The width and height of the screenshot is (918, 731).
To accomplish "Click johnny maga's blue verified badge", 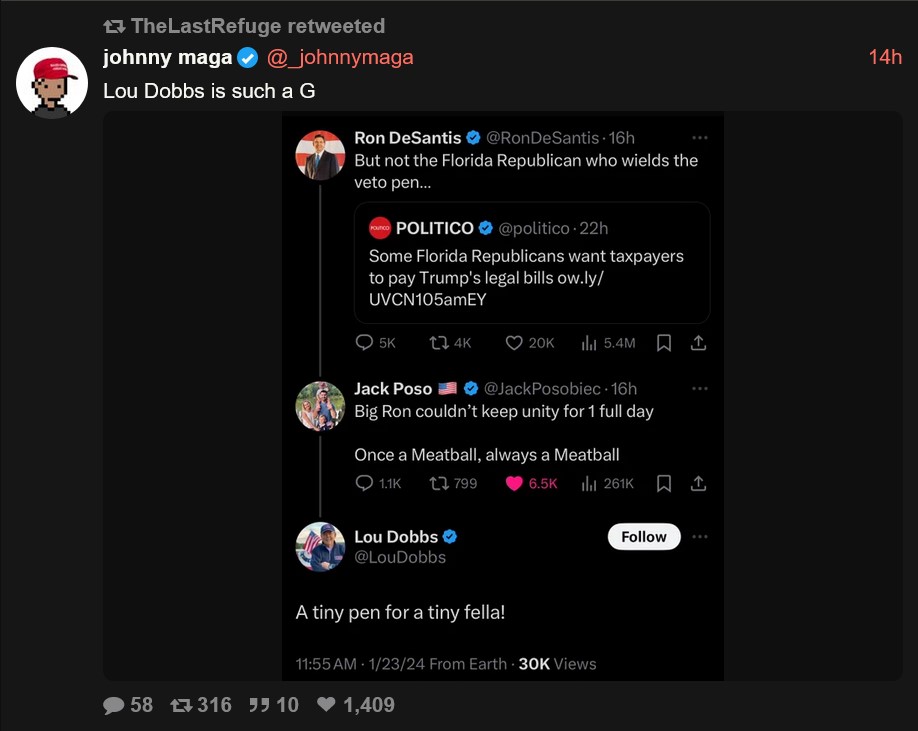I will click(x=247, y=58).
